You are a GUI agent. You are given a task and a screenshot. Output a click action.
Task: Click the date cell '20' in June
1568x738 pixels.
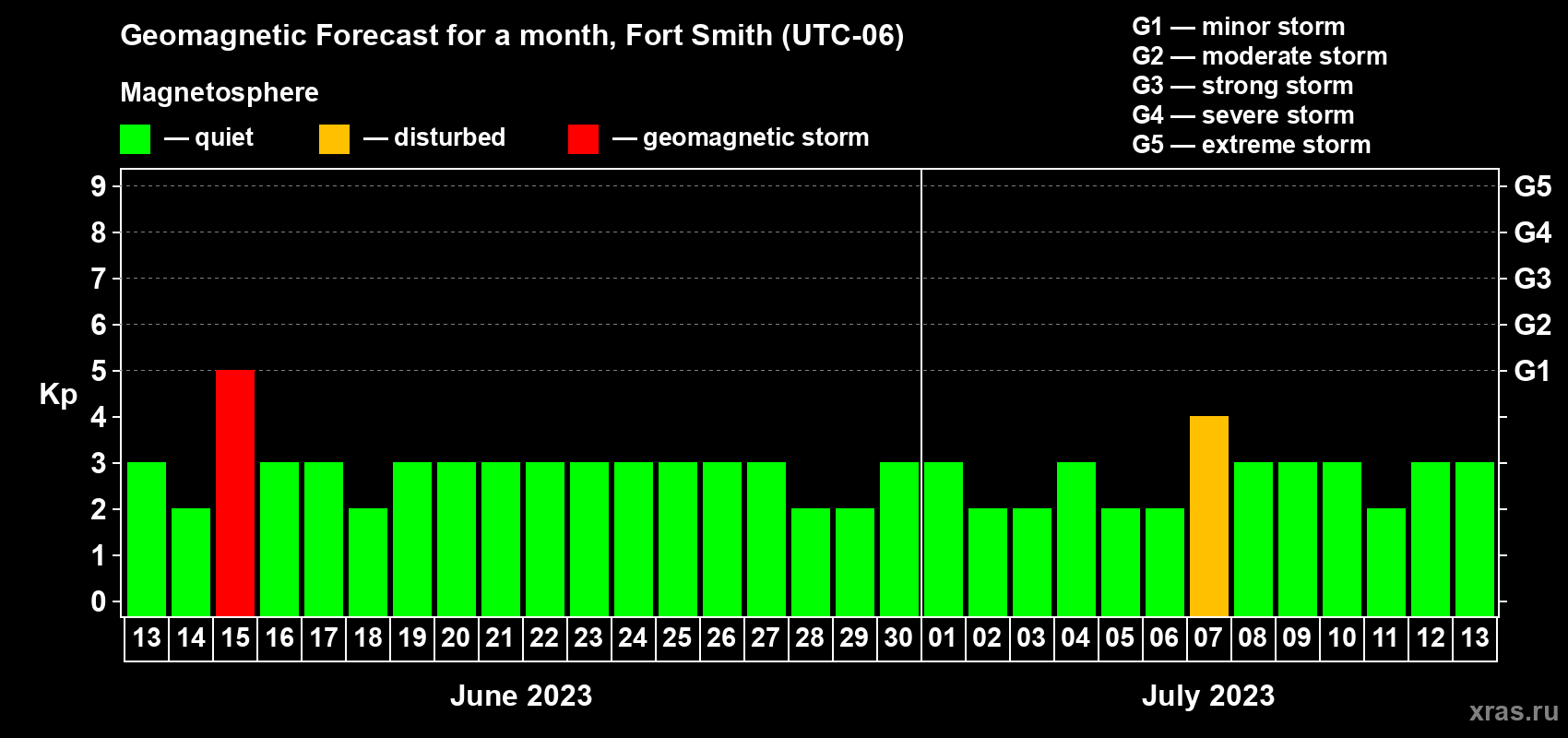pos(457,638)
